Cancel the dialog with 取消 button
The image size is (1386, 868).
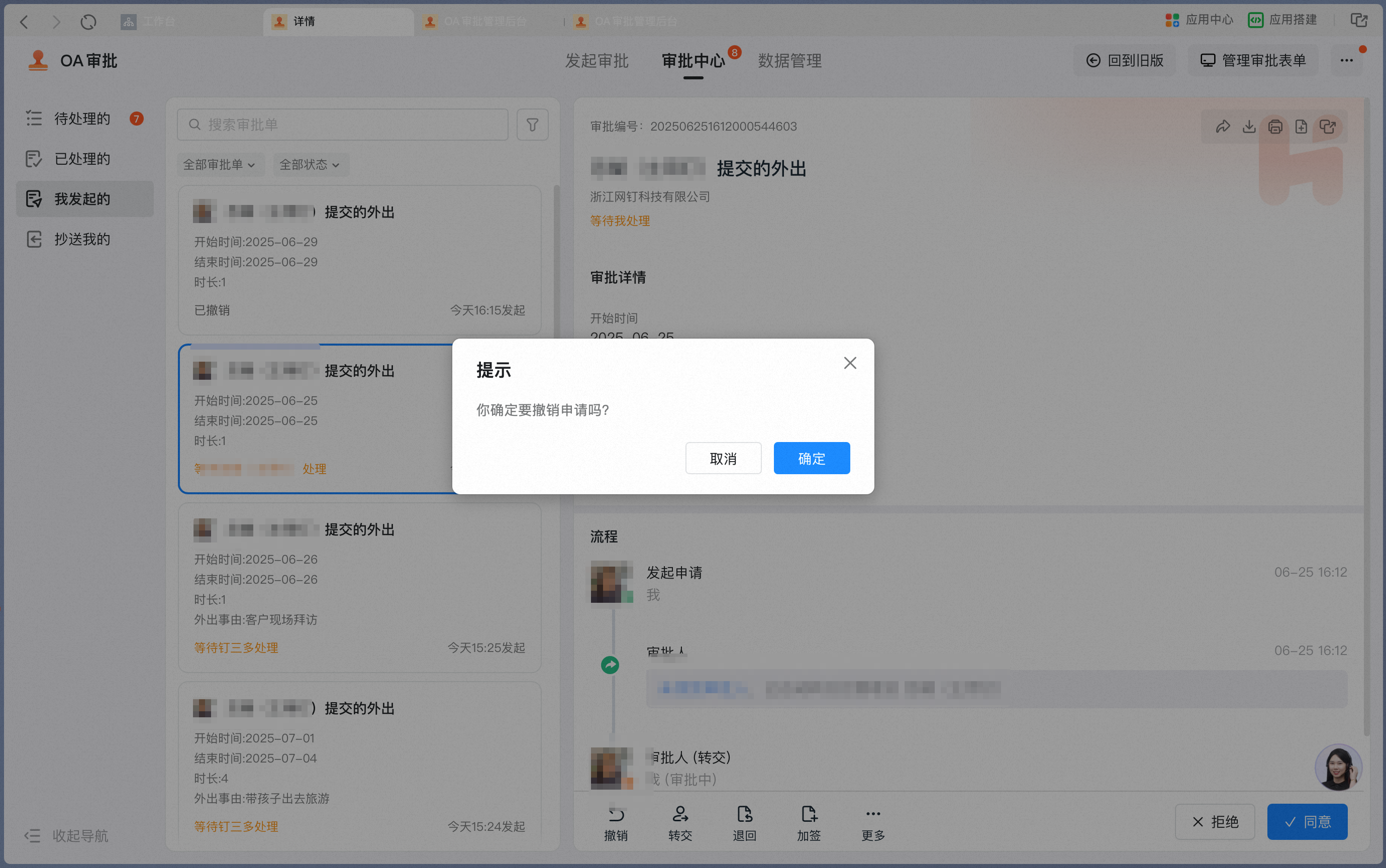[x=723, y=458]
